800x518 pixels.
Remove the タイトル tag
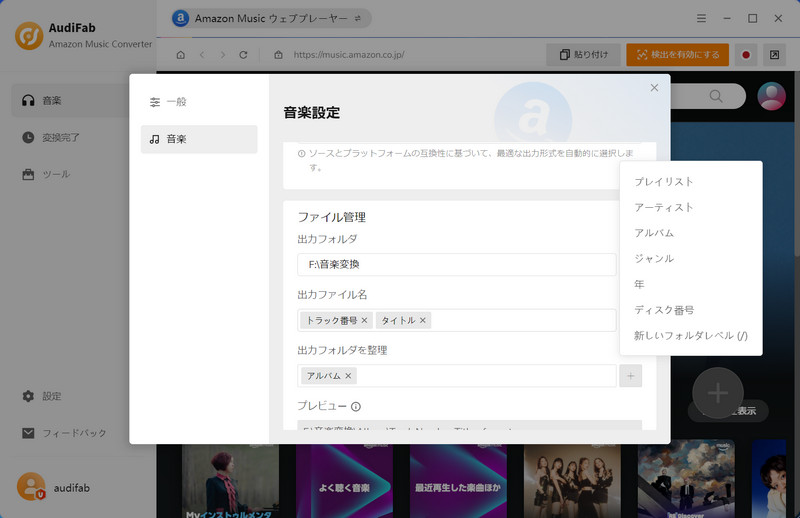[x=422, y=320]
